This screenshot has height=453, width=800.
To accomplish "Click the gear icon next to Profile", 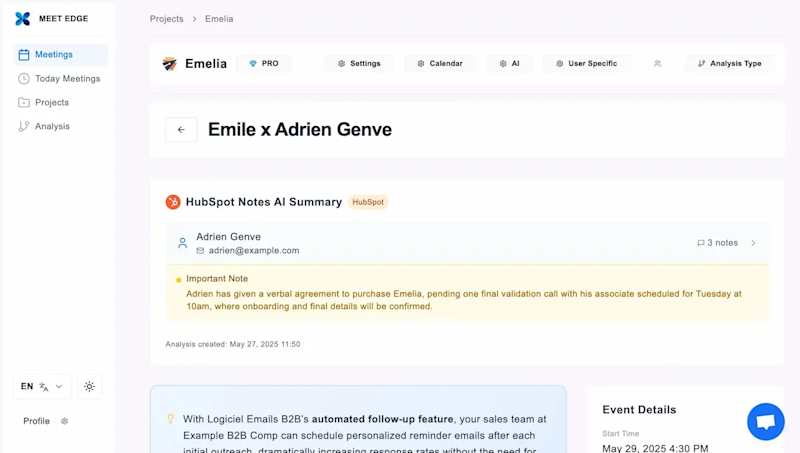I will (64, 421).
